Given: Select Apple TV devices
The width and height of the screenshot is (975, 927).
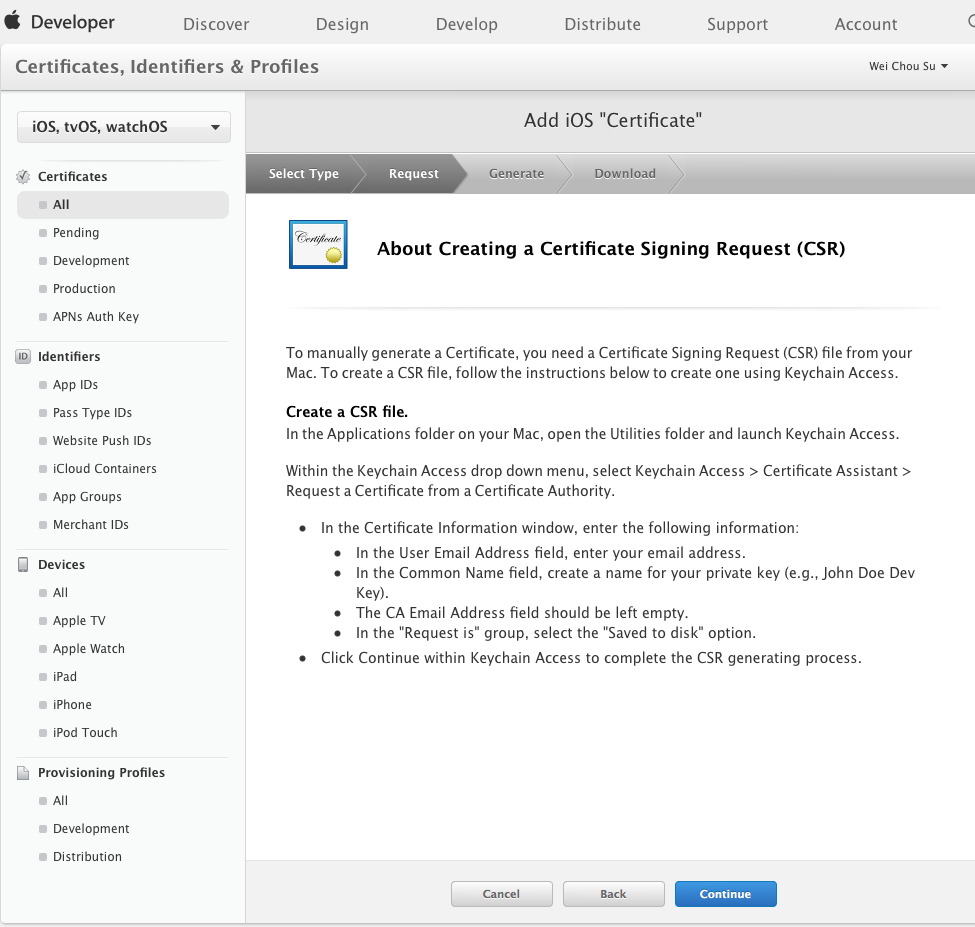Looking at the screenshot, I should [x=79, y=620].
